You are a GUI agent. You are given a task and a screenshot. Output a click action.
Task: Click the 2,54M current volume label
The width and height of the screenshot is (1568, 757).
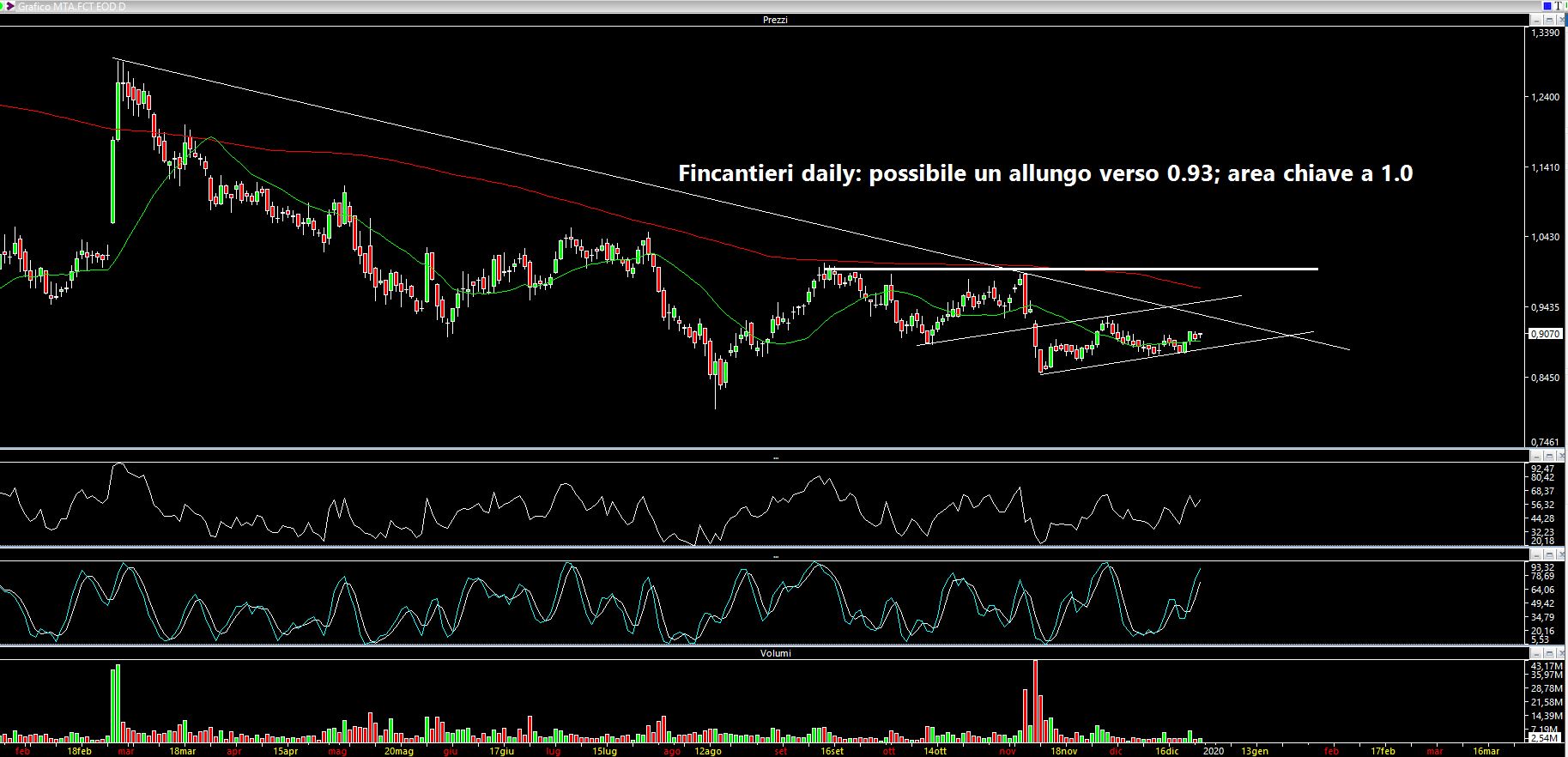click(x=1545, y=738)
